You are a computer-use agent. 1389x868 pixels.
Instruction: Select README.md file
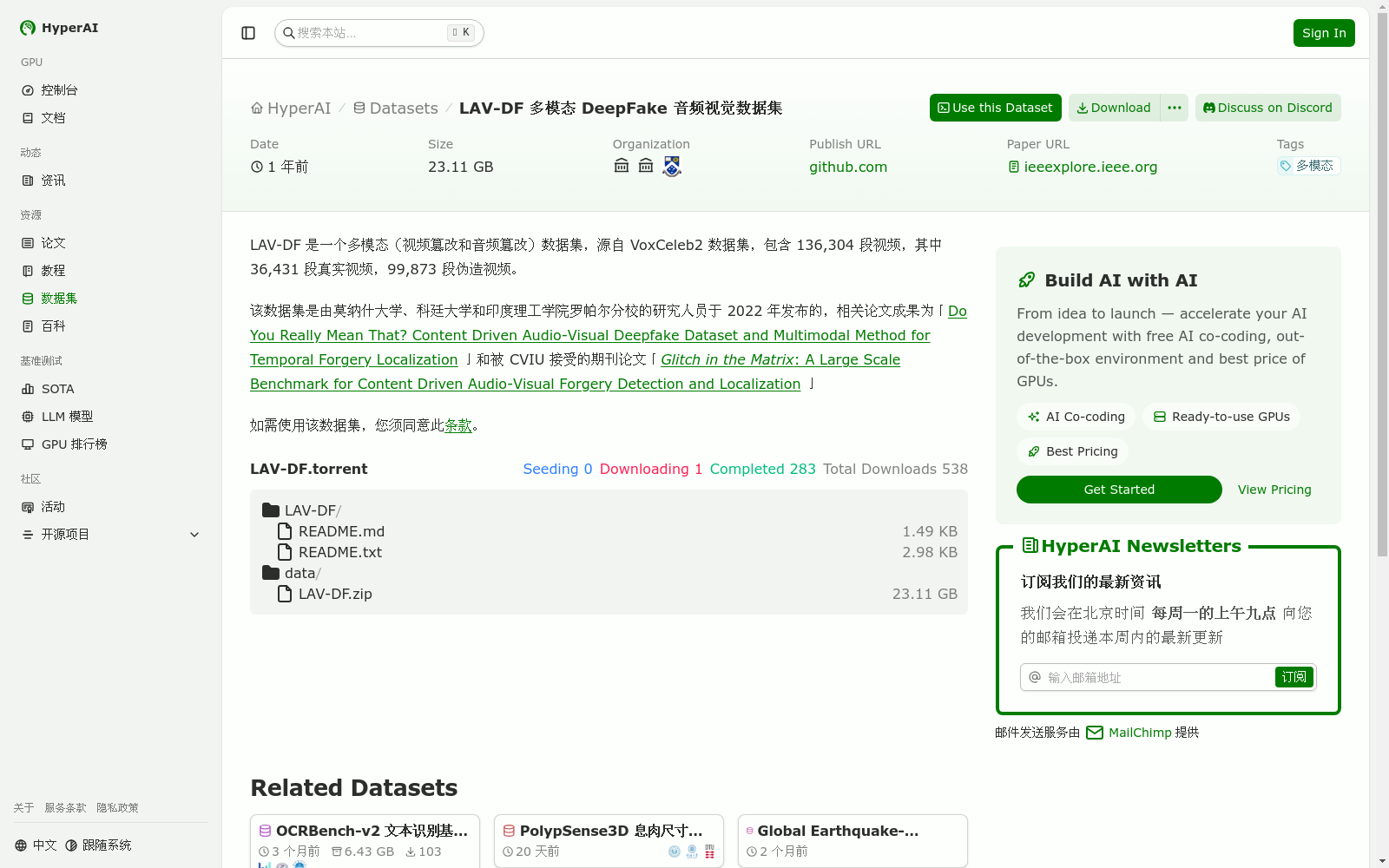coord(331,531)
